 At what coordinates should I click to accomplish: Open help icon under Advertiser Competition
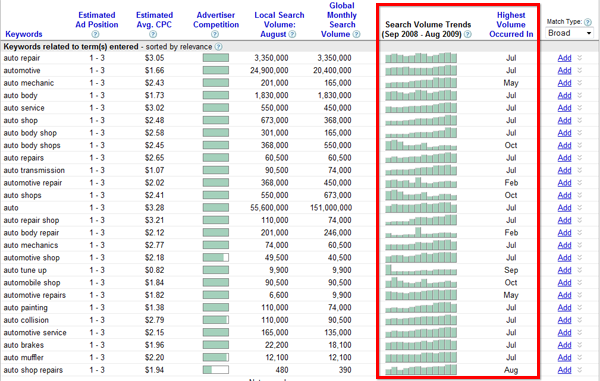pos(215,34)
